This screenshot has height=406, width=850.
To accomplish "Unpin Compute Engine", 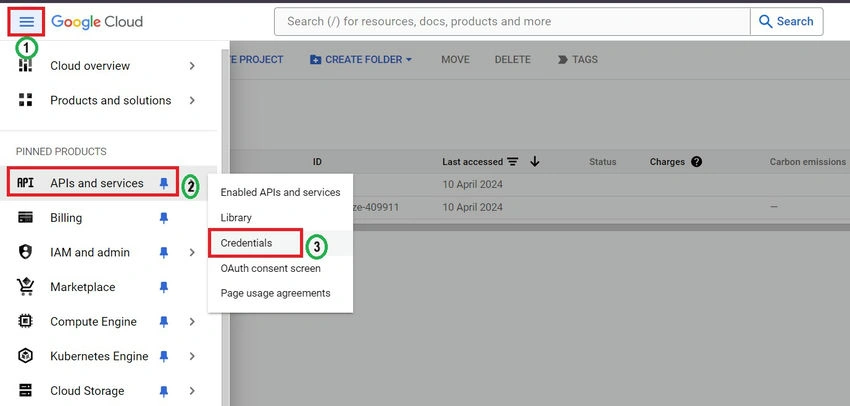I will [x=164, y=322].
